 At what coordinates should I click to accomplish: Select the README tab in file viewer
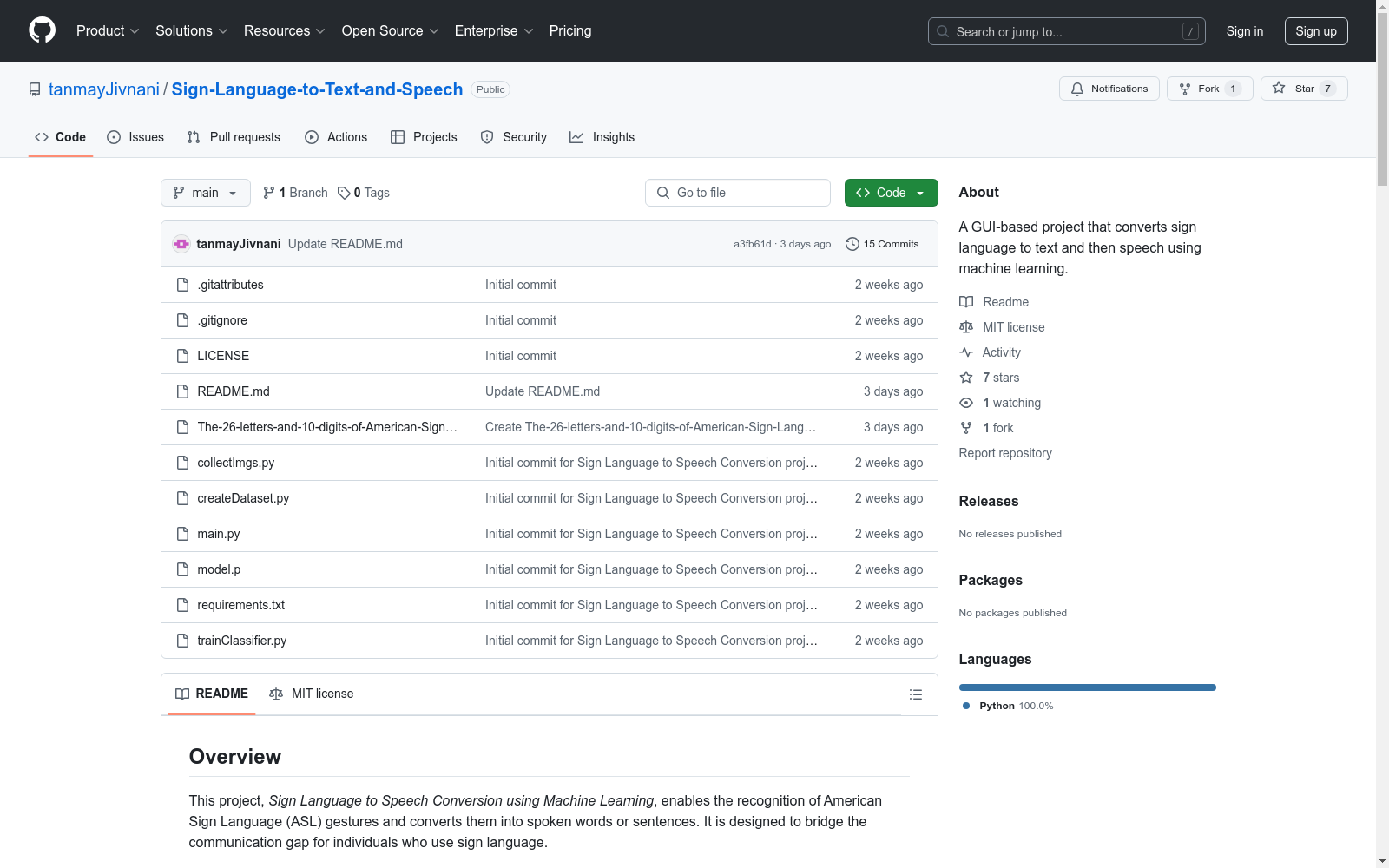pyautogui.click(x=212, y=694)
